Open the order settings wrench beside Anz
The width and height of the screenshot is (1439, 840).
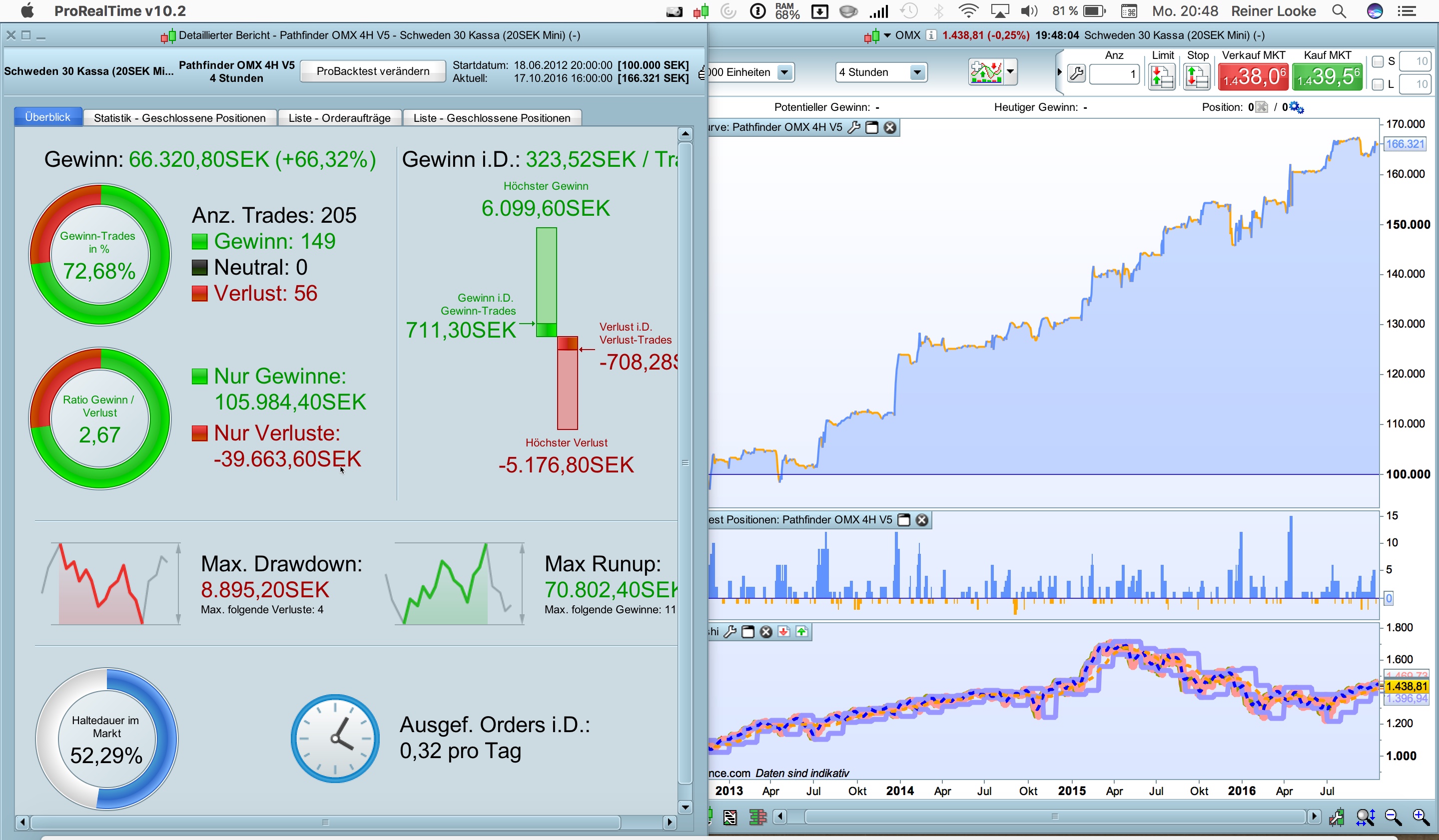tap(1076, 73)
